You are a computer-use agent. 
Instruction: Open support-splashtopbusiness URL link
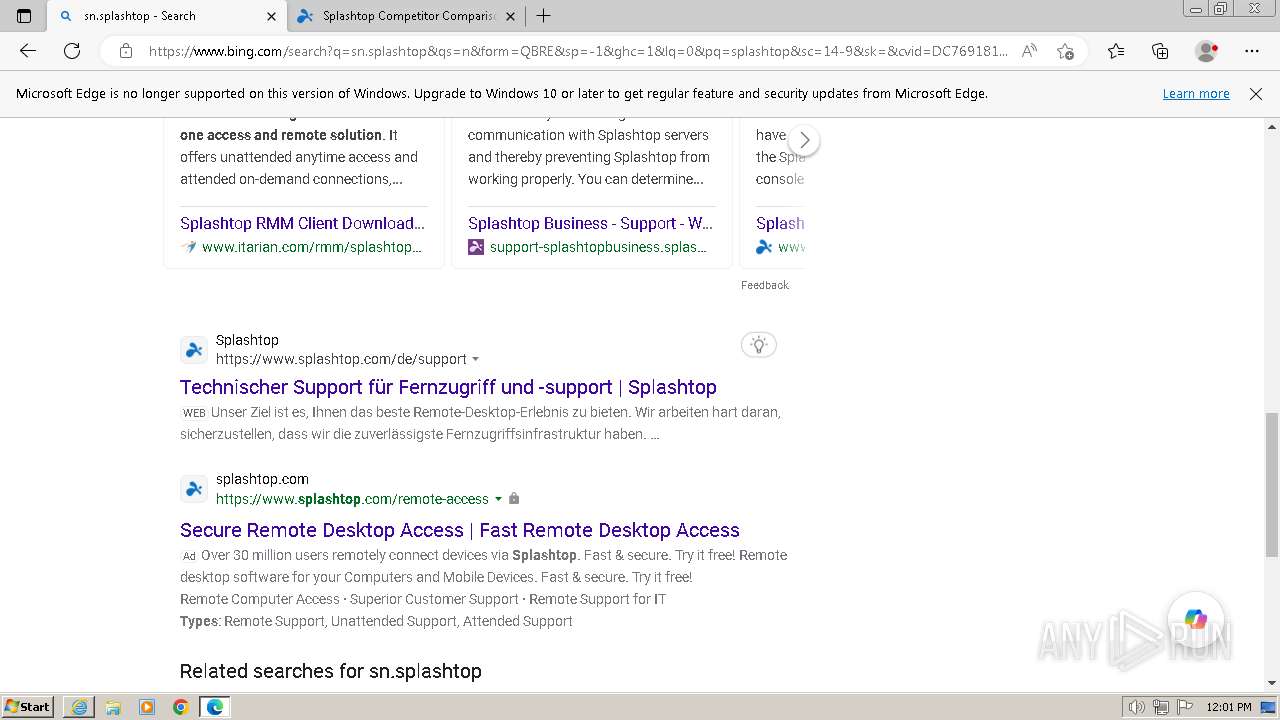tap(598, 247)
